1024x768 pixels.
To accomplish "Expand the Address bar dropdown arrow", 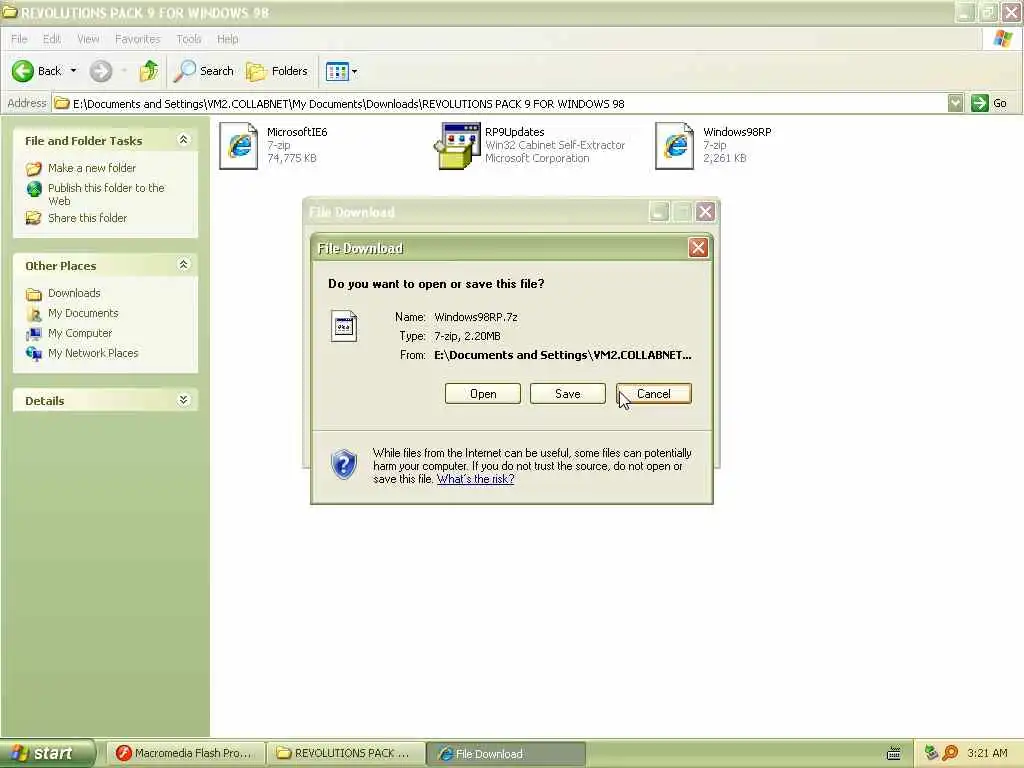I will tap(955, 103).
